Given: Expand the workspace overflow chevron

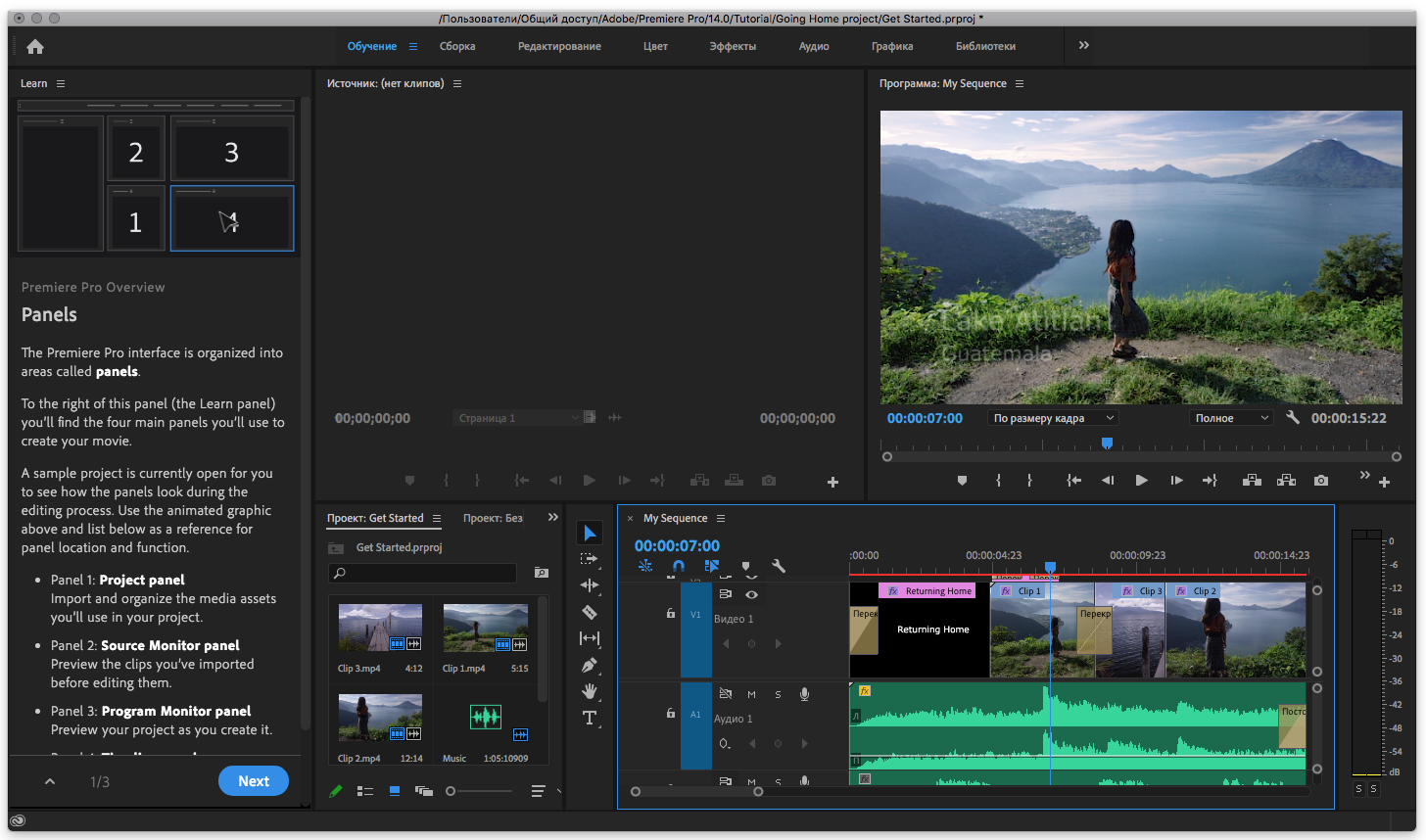Looking at the screenshot, I should (1083, 46).
